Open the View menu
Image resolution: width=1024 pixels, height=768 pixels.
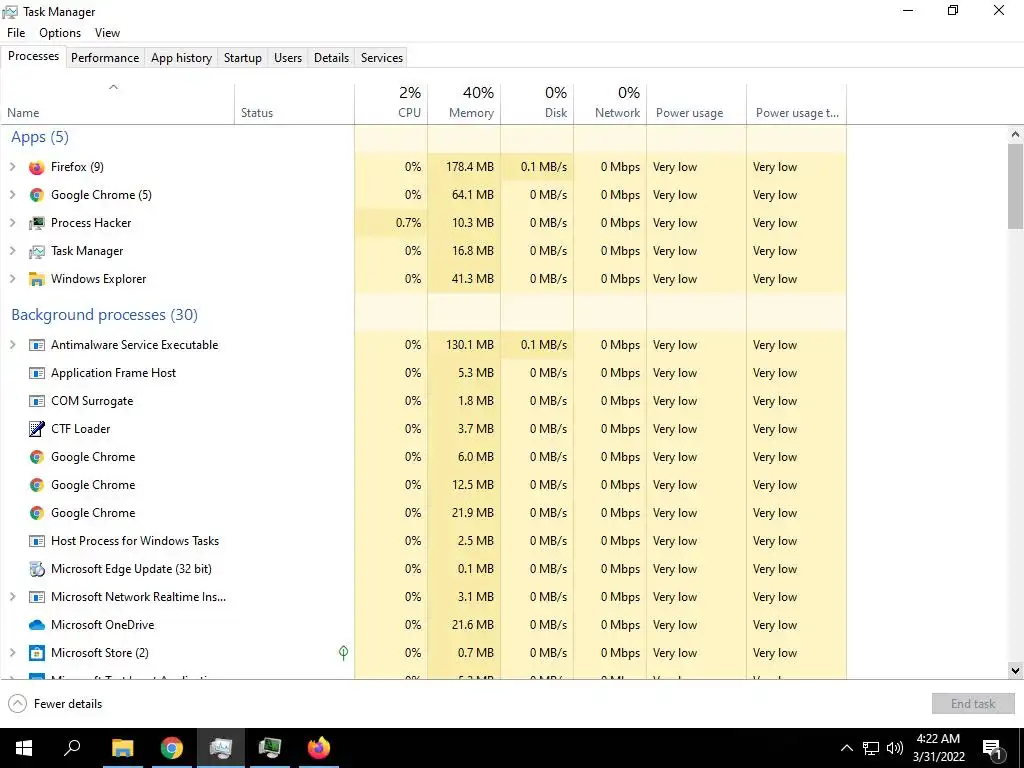[x=107, y=33]
